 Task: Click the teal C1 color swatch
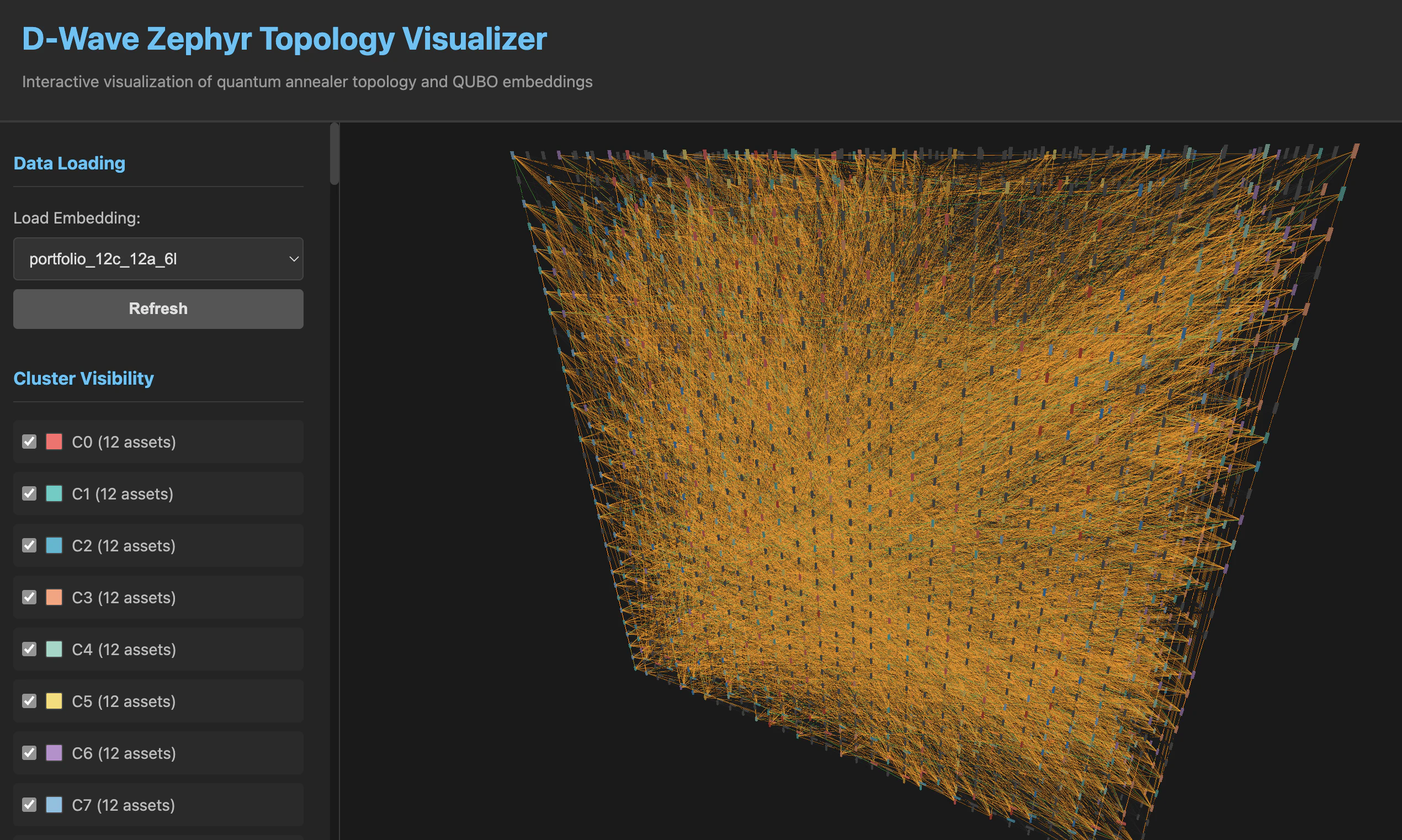coord(54,493)
